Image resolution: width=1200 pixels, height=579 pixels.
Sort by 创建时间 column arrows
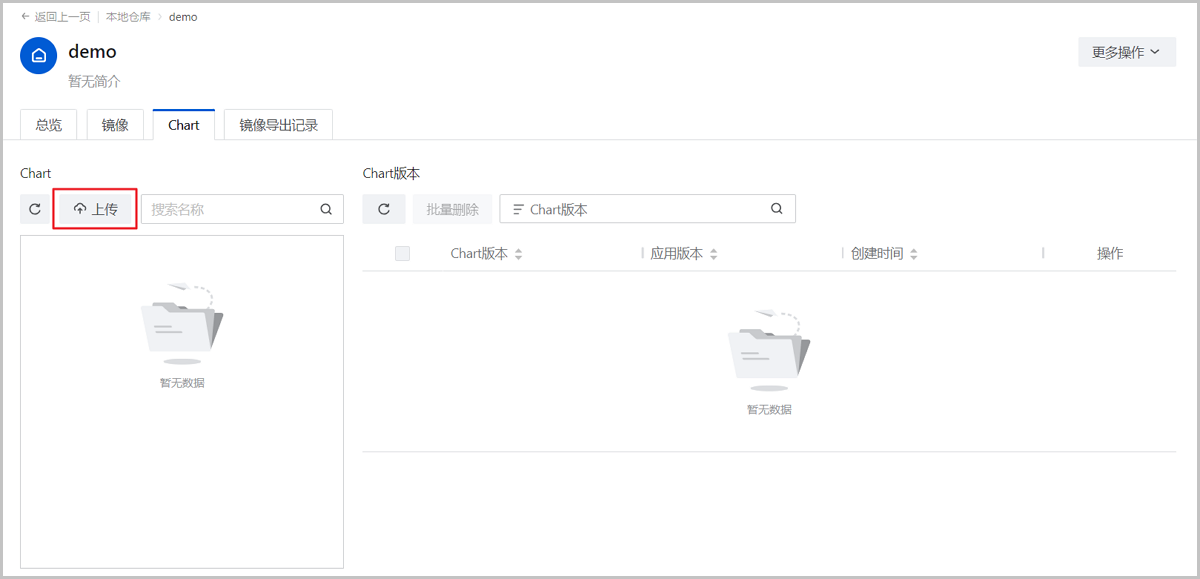pos(914,254)
